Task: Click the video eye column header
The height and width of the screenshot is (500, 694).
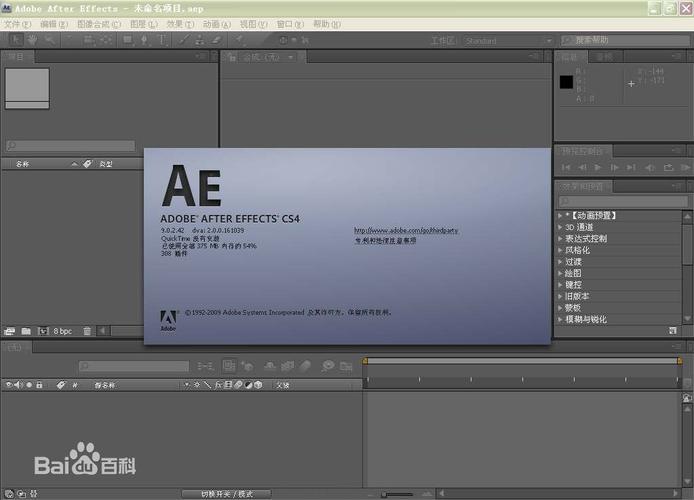Action: [x=8, y=385]
